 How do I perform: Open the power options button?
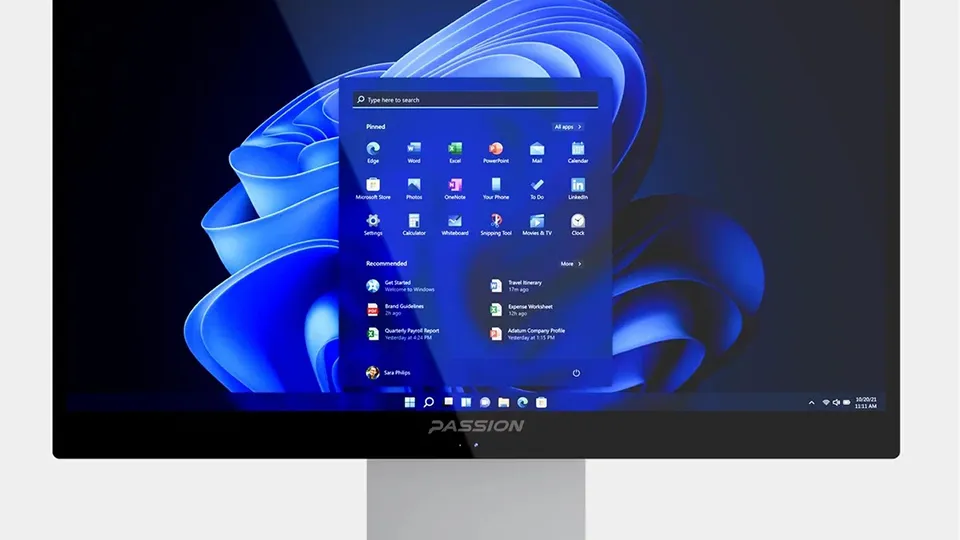click(x=576, y=373)
